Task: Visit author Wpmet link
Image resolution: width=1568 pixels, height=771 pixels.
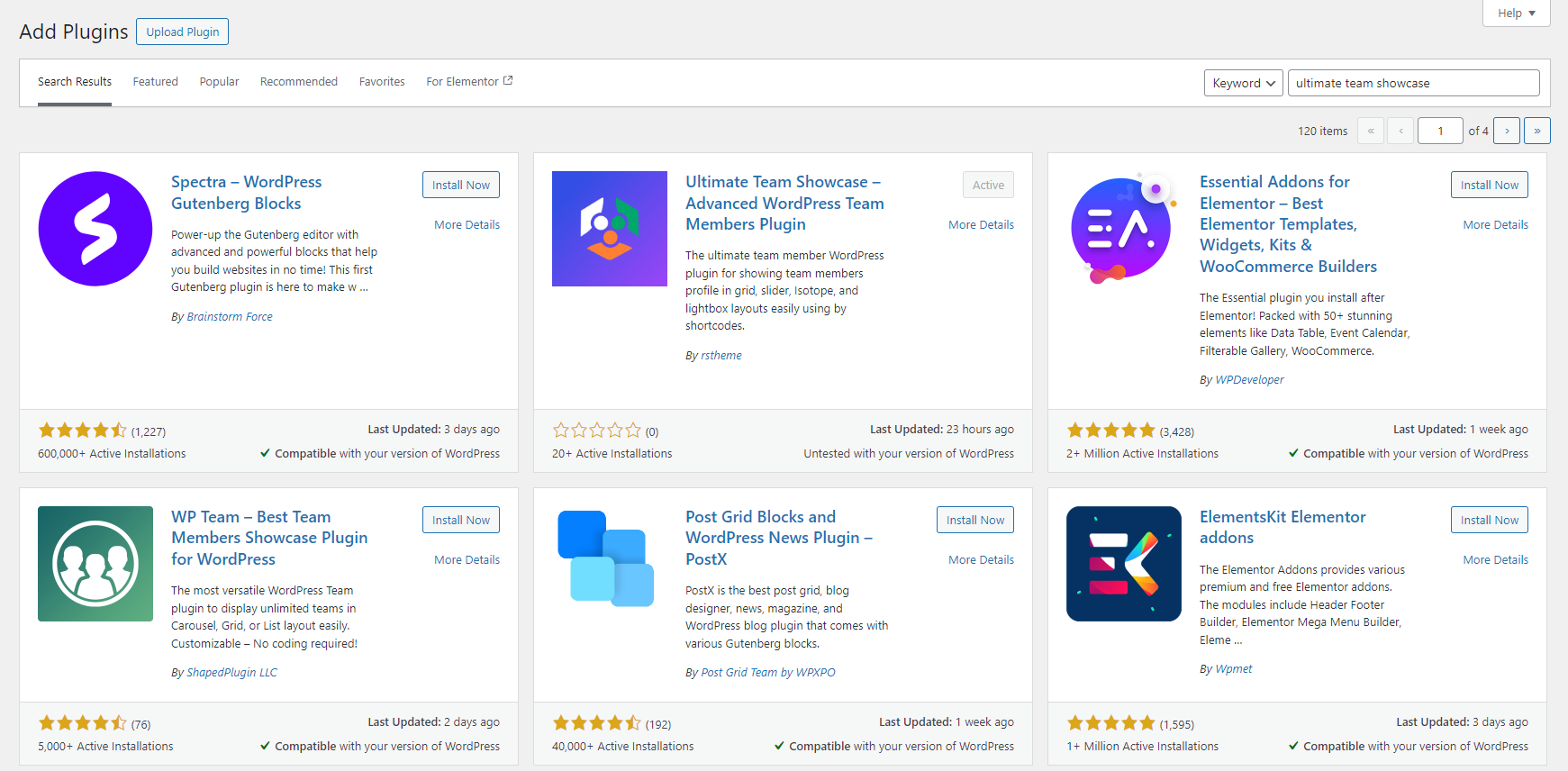Action: coord(1234,669)
